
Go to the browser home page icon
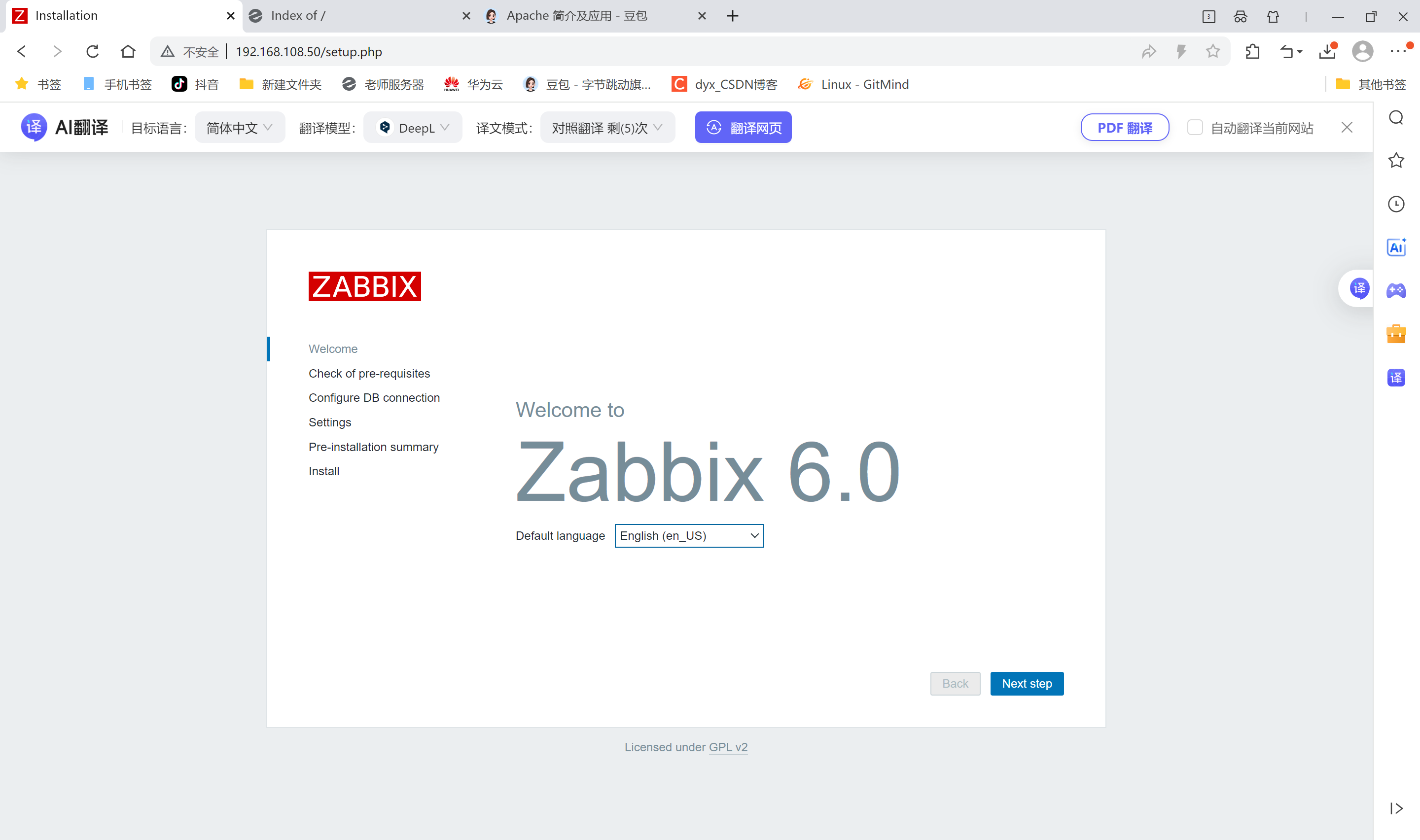coord(128,51)
